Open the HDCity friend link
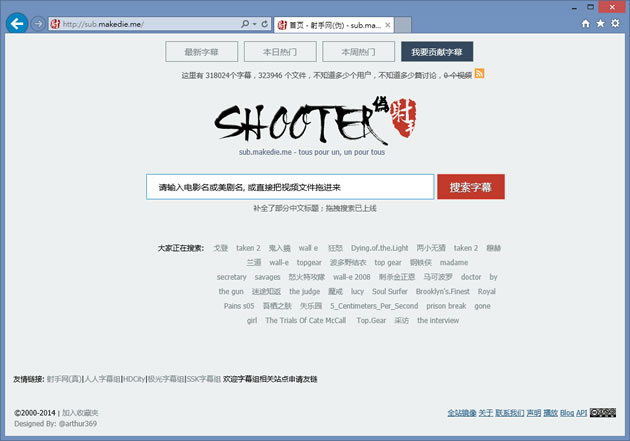Viewport: 630px width, 441px height. [x=134, y=379]
